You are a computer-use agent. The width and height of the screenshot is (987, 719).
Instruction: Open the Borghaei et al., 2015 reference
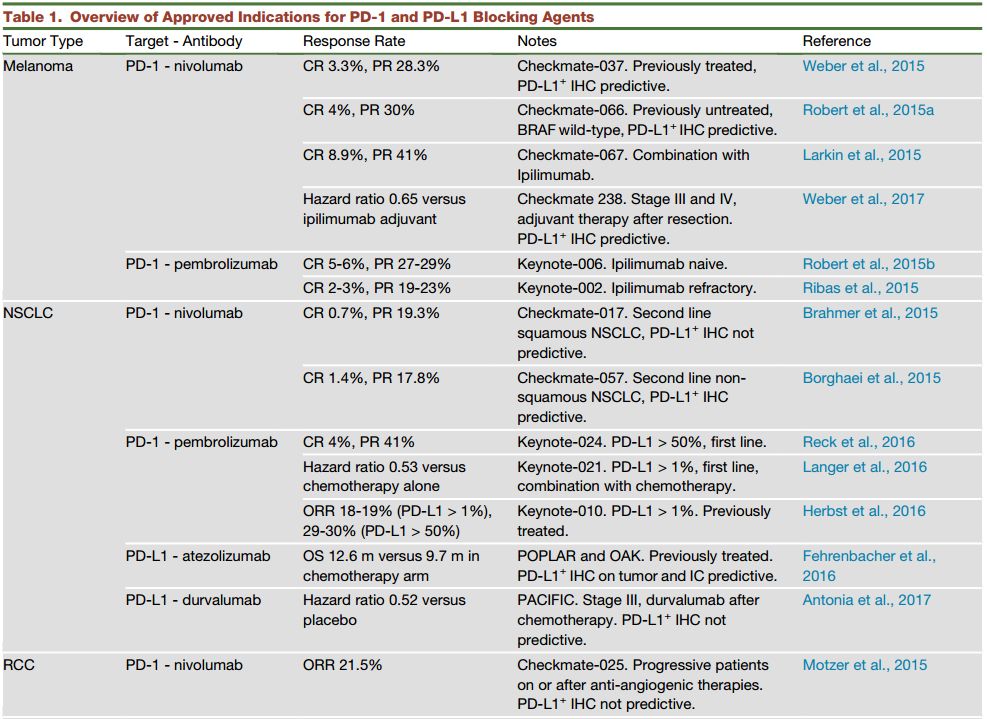(x=871, y=378)
